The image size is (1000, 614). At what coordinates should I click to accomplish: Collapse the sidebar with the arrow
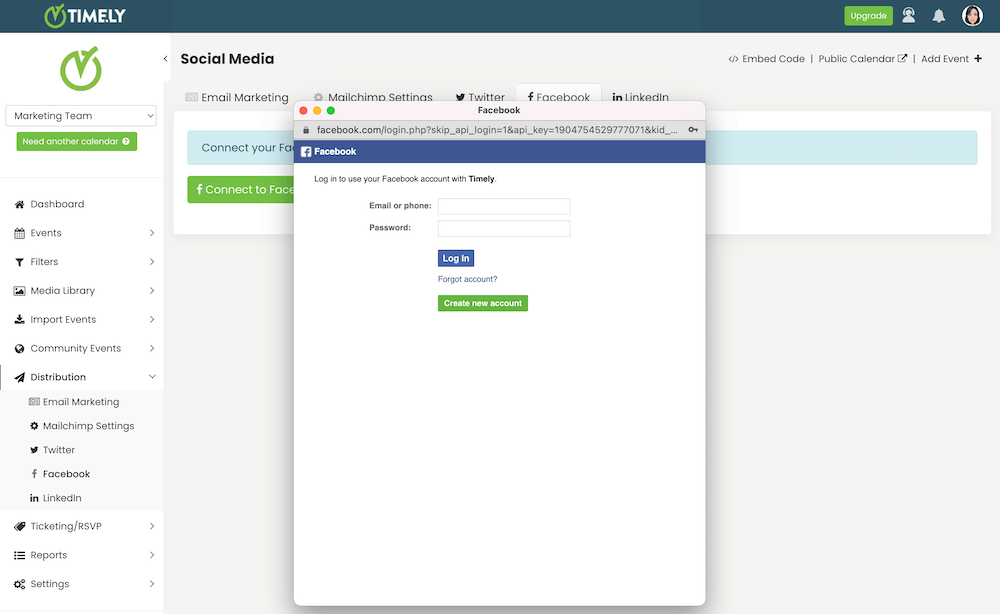(x=165, y=59)
